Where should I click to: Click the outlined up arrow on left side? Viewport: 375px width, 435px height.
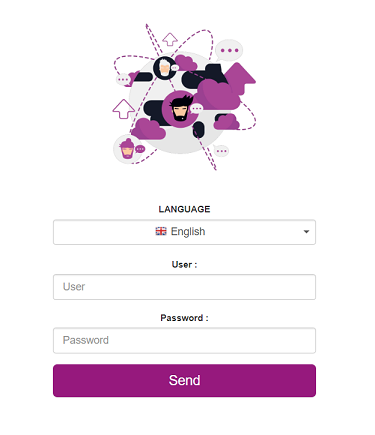click(124, 109)
